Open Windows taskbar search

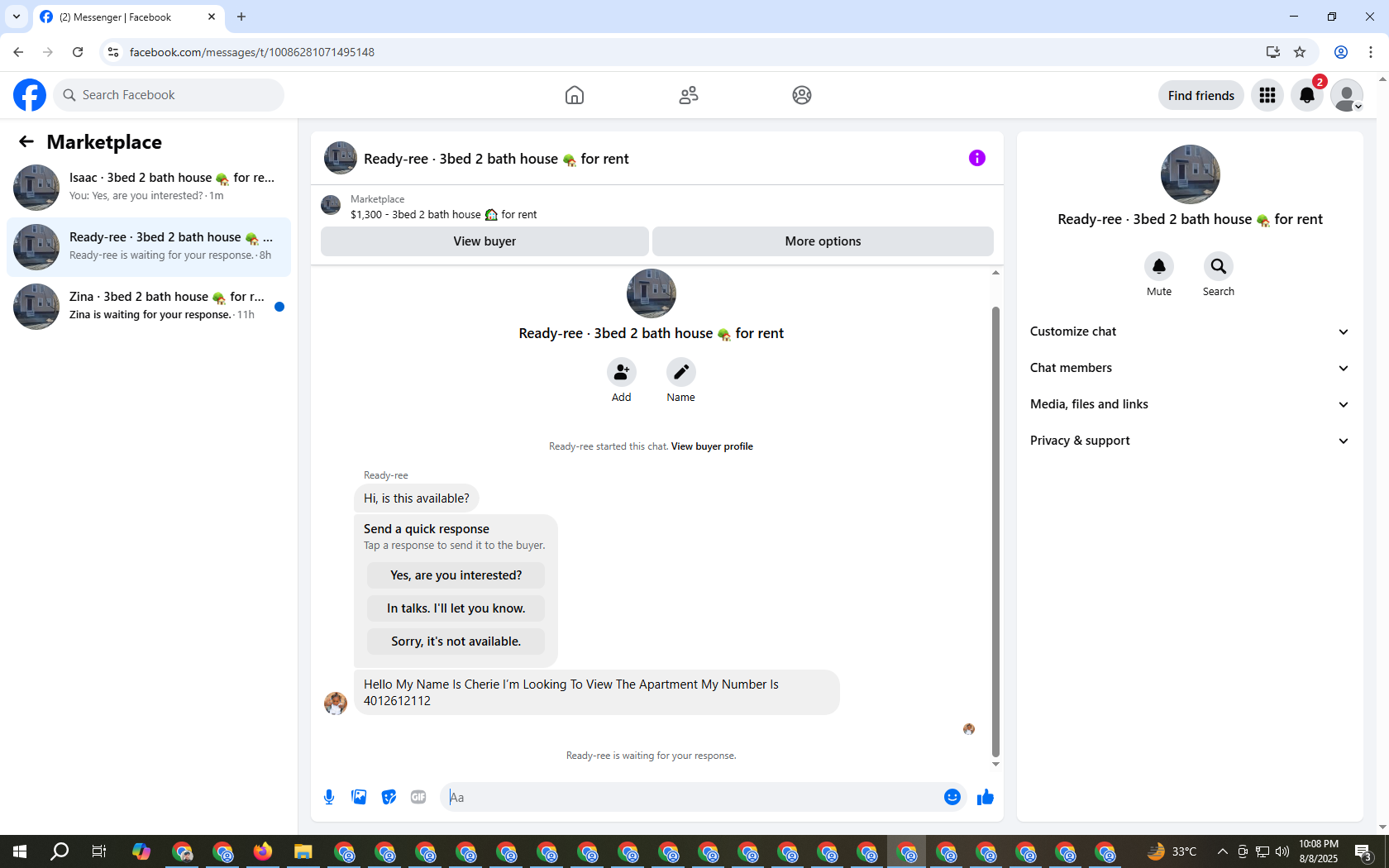coord(60,851)
